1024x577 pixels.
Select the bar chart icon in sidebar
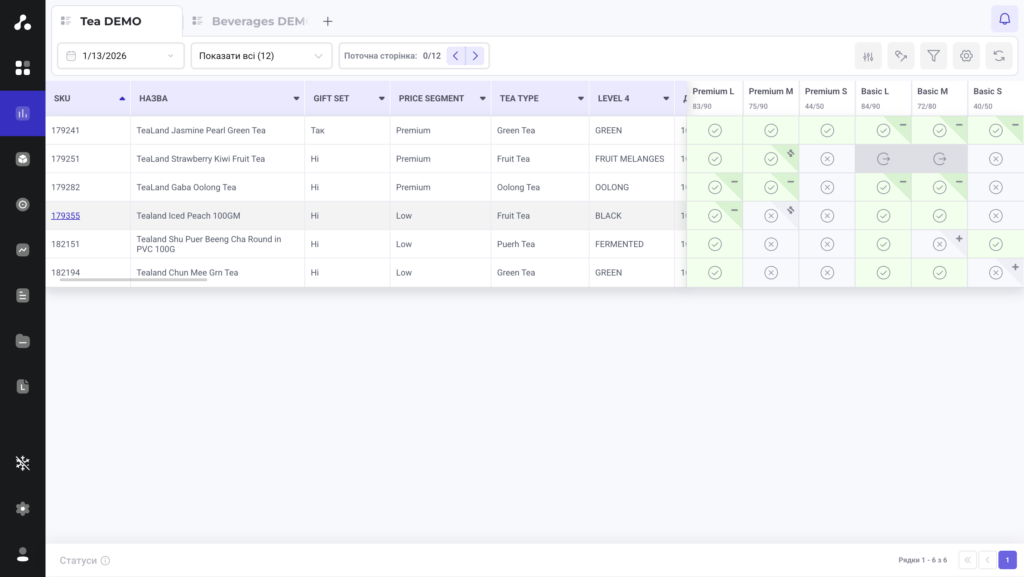[23, 114]
